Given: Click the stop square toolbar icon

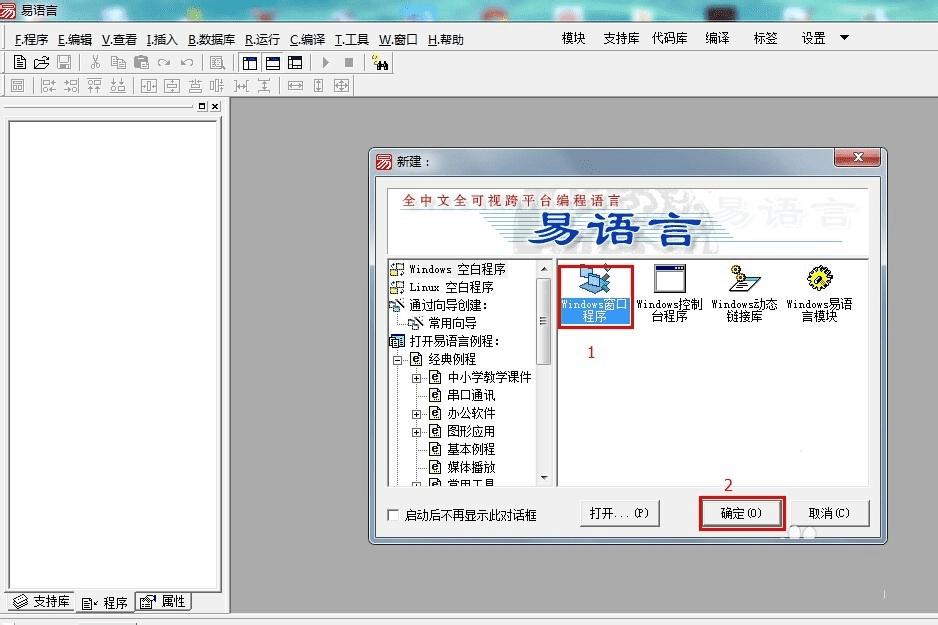Looking at the screenshot, I should pyautogui.click(x=349, y=62).
